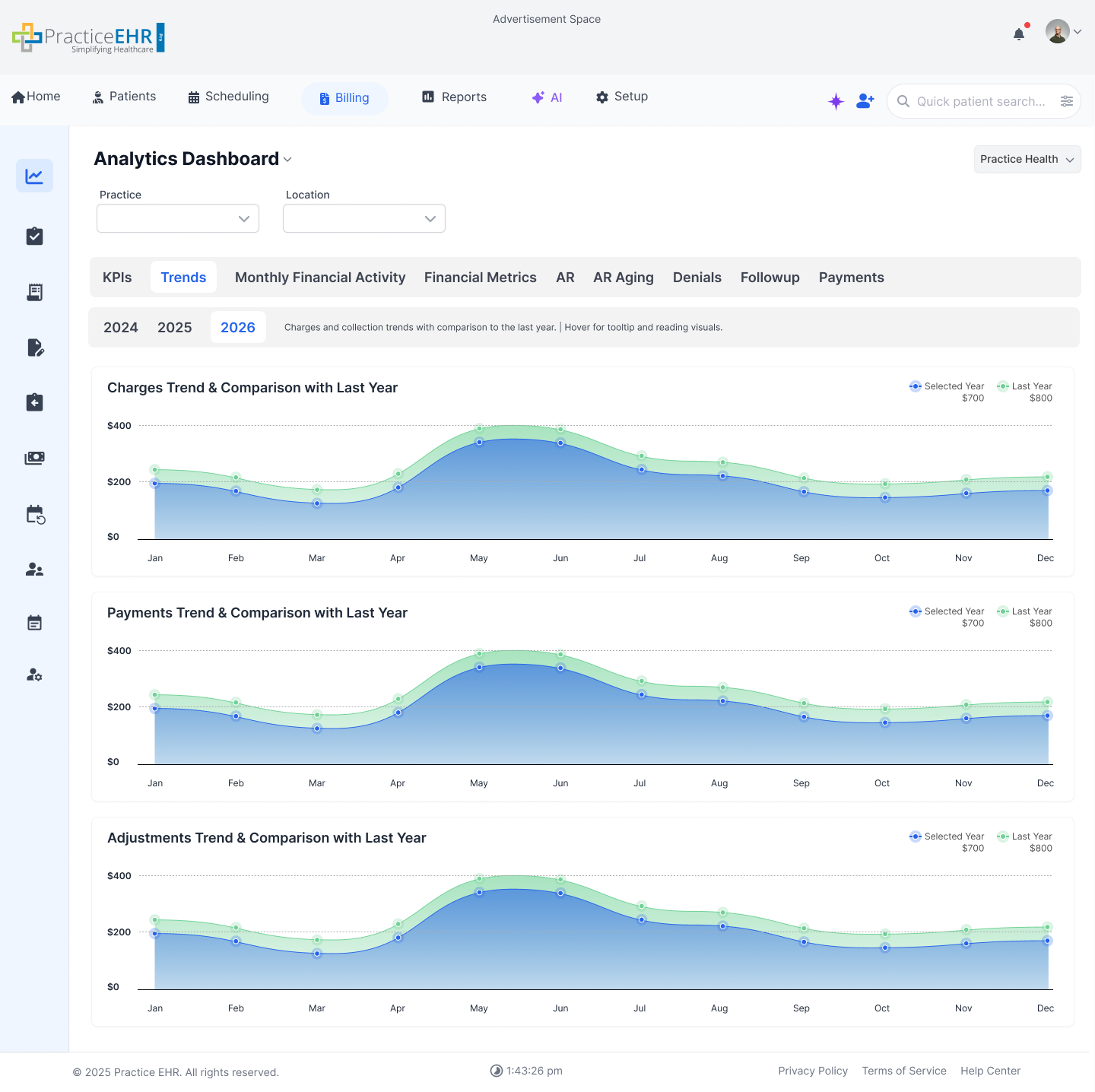Screen dimensions: 1095x1092
Task: Click the user settings gear icon in sidebar
Action: [34, 675]
